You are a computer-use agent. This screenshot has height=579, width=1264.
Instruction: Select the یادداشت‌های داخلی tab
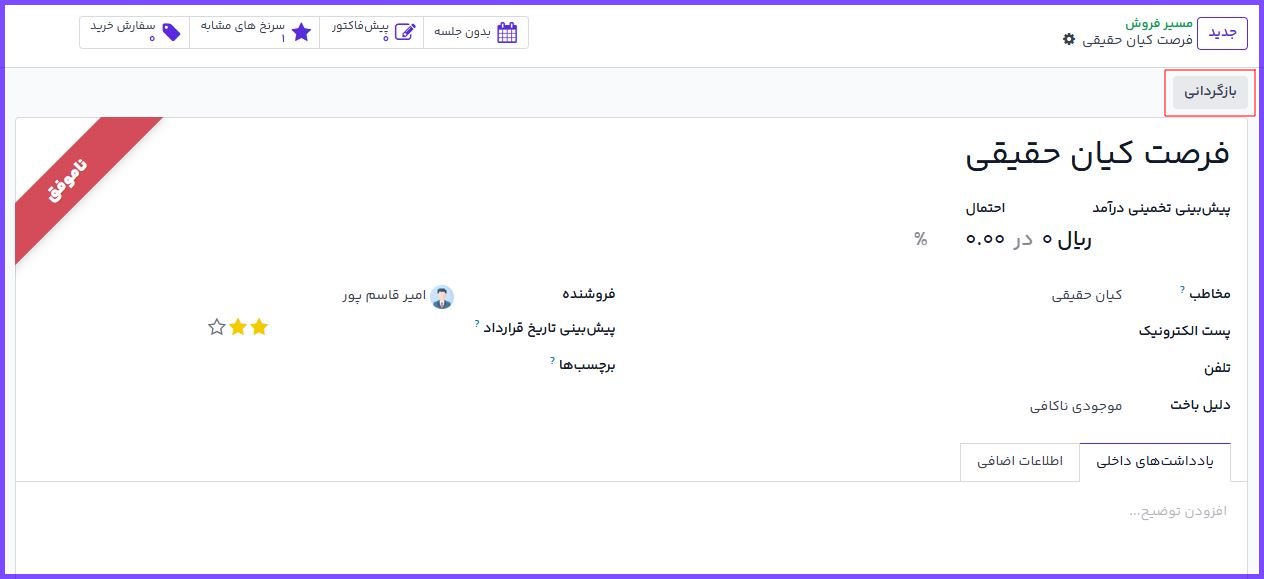1154,462
